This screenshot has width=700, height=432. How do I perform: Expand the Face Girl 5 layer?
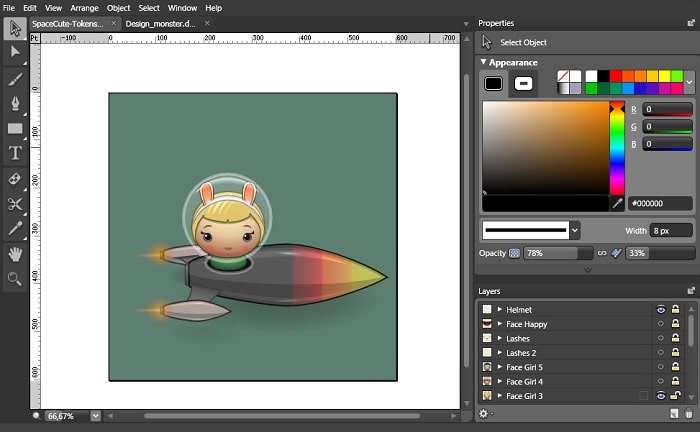tap(500, 367)
